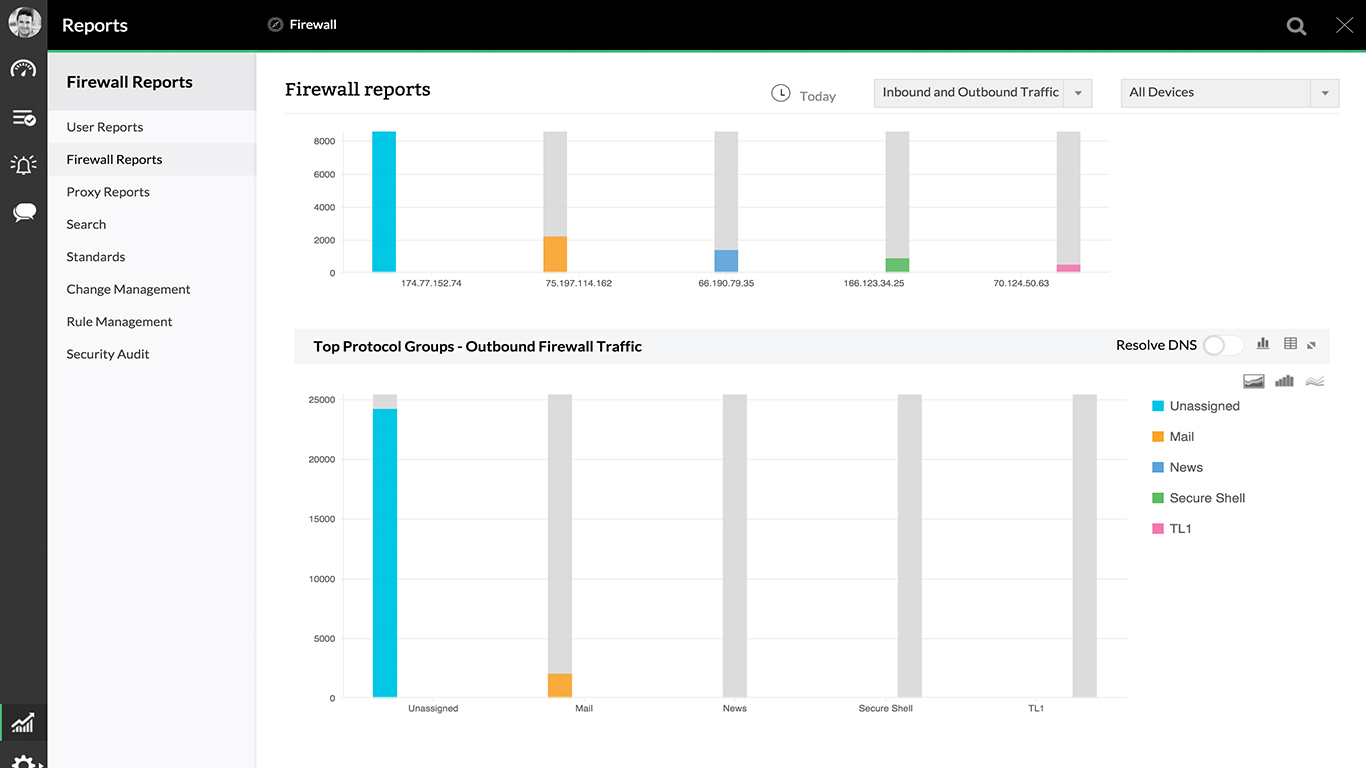Open the settings gear icon in left rail
This screenshot has width=1366, height=768.
tap(24, 762)
